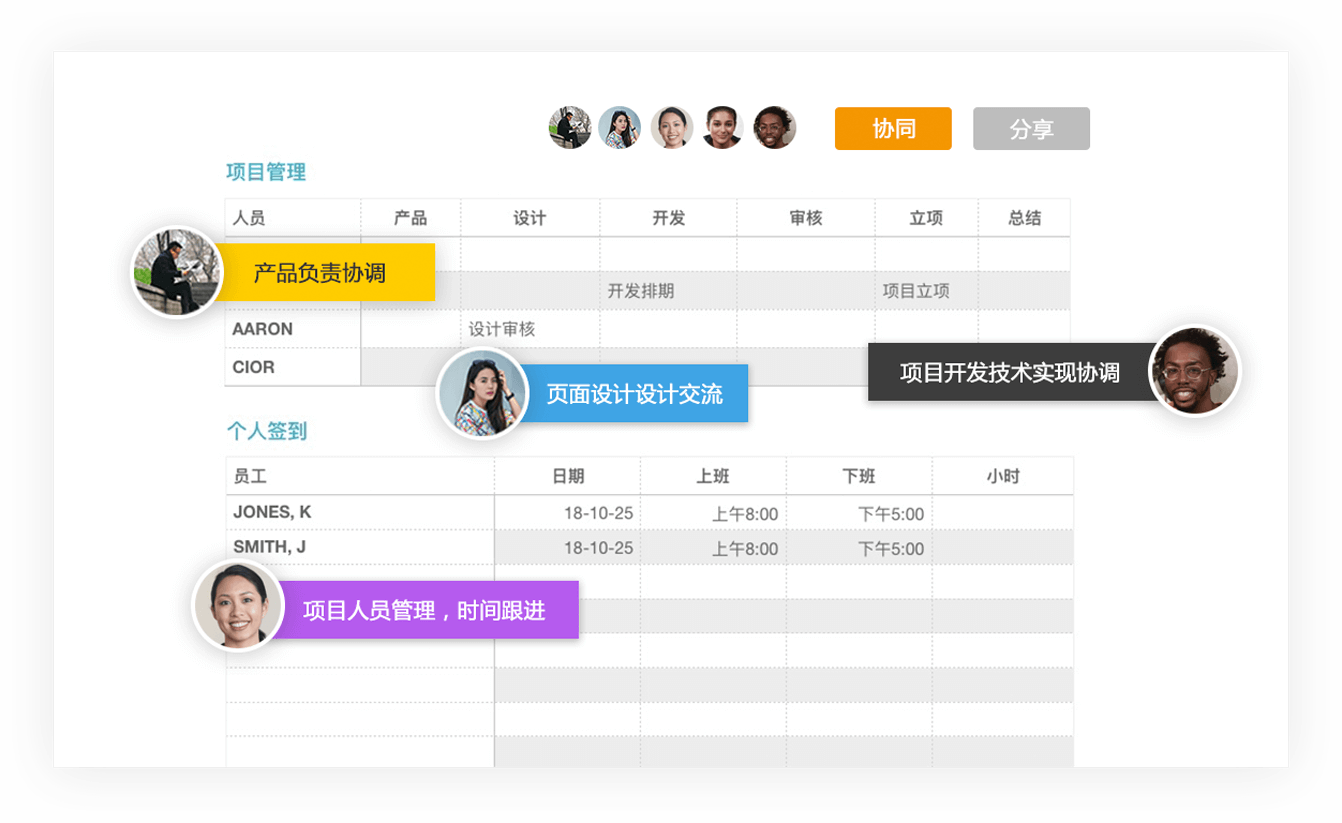Viewport: 1342px width, 823px height.
Task: Click the 分享 button
Action: [x=1031, y=128]
